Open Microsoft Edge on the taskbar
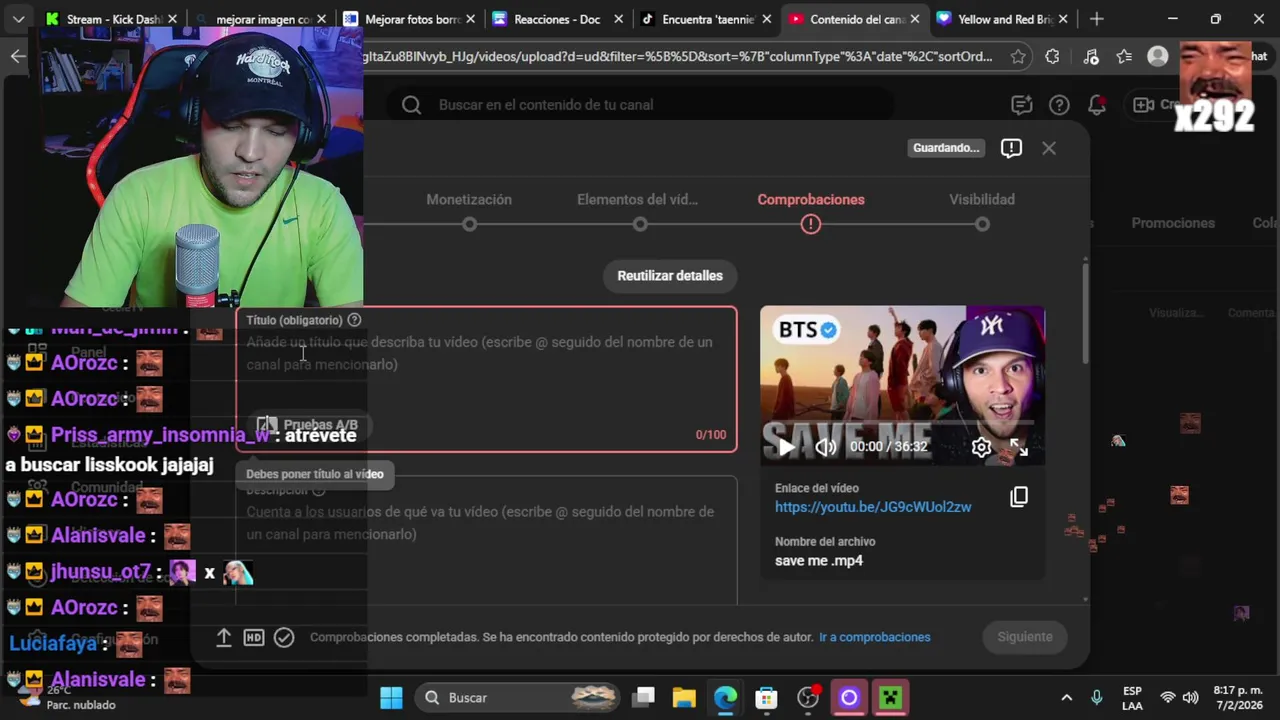Screen dimensions: 1280x720 (725, 697)
